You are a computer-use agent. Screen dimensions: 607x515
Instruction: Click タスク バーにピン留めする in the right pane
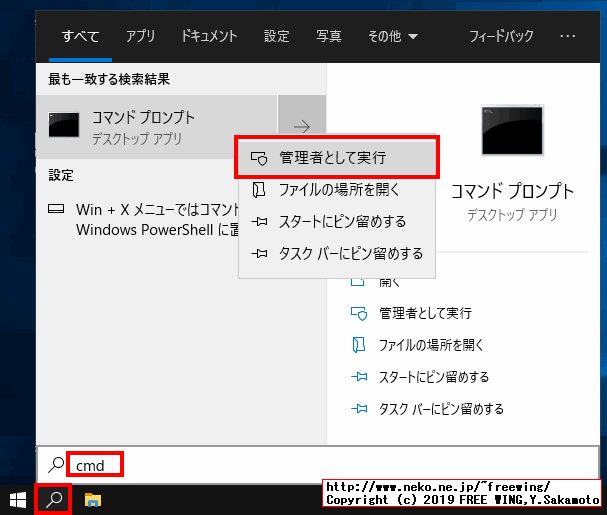point(441,409)
